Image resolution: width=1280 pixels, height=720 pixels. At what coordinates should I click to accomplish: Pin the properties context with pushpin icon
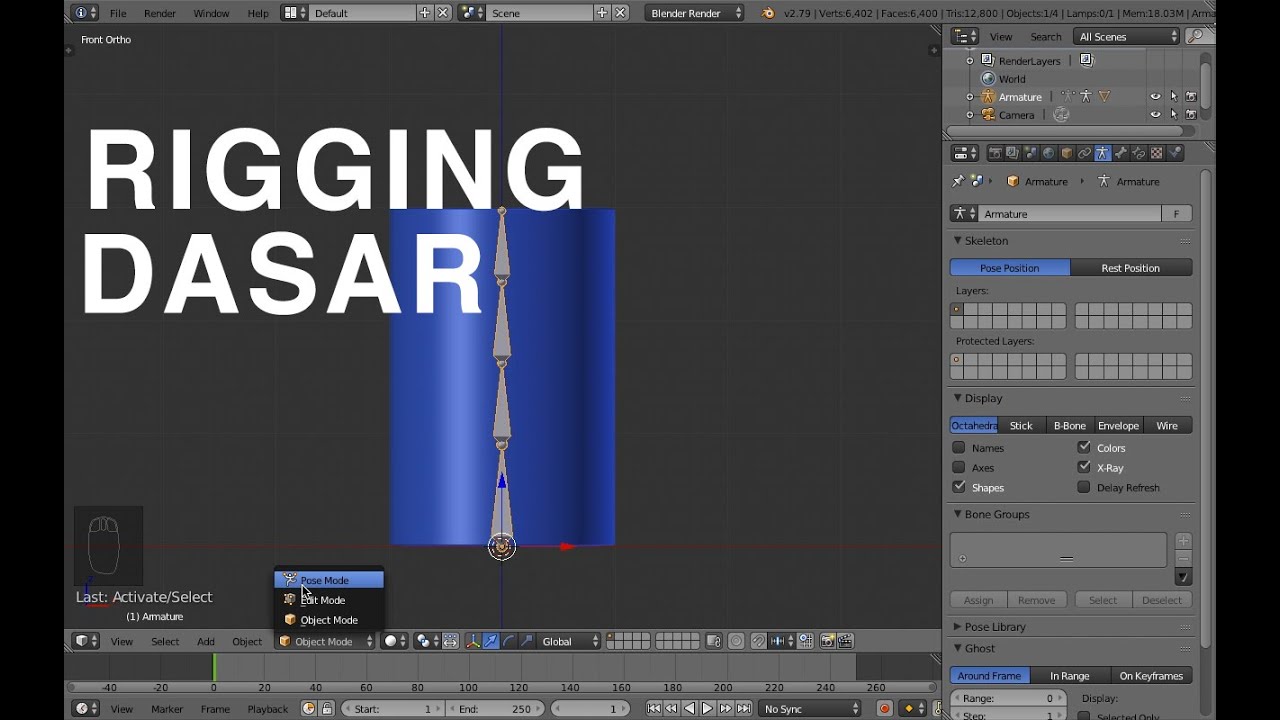958,181
